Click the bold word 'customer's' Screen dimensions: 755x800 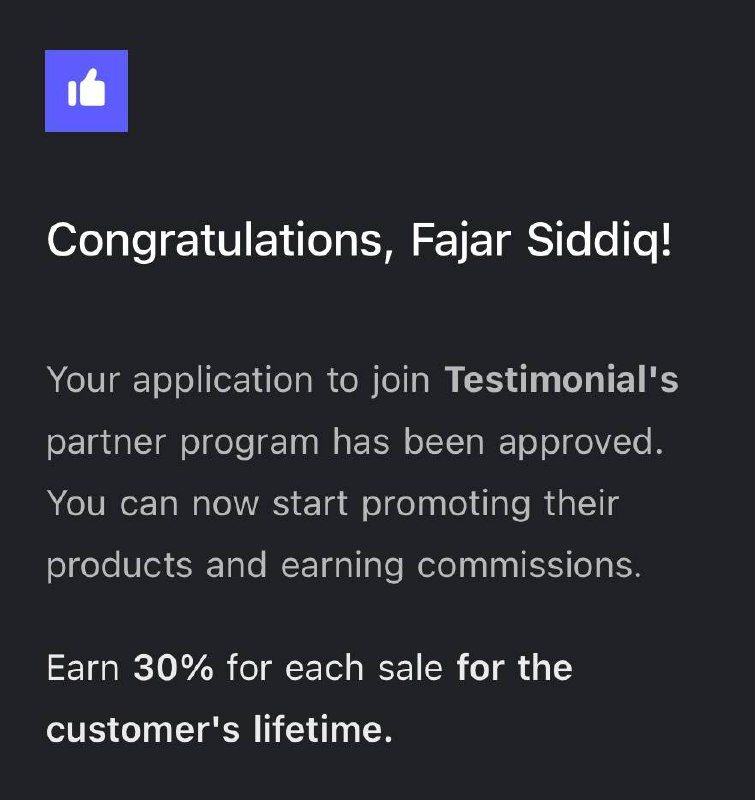pyautogui.click(x=143, y=729)
